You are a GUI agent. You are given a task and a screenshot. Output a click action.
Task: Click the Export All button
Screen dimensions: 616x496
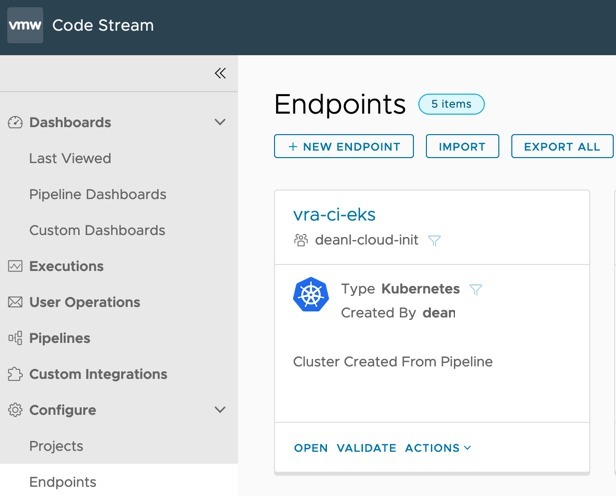tap(562, 146)
